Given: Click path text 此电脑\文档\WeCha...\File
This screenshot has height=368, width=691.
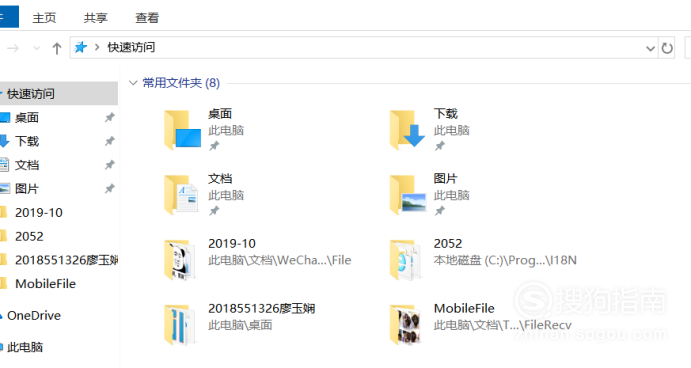Looking at the screenshot, I should click(280, 260).
